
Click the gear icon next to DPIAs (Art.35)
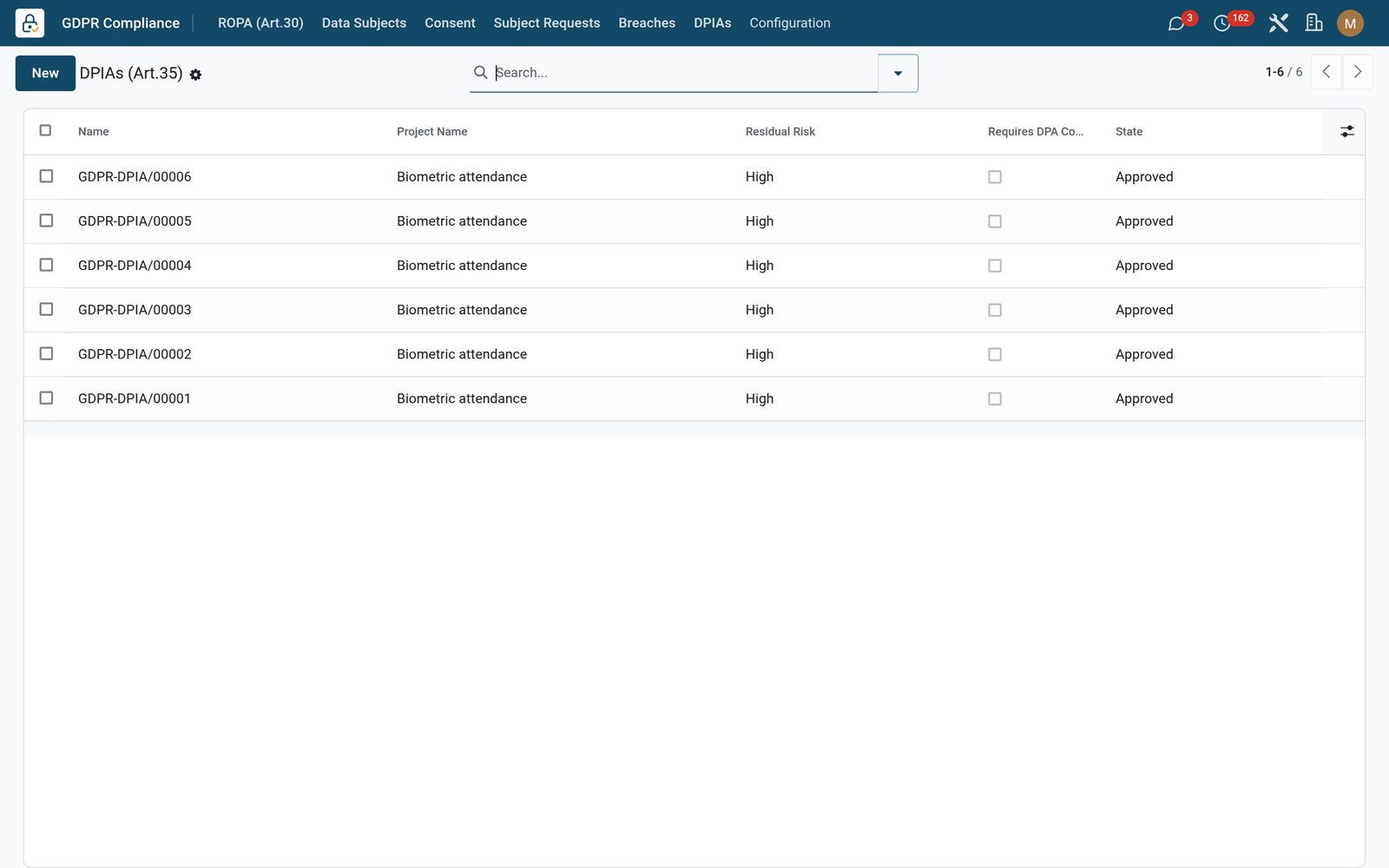point(195,75)
